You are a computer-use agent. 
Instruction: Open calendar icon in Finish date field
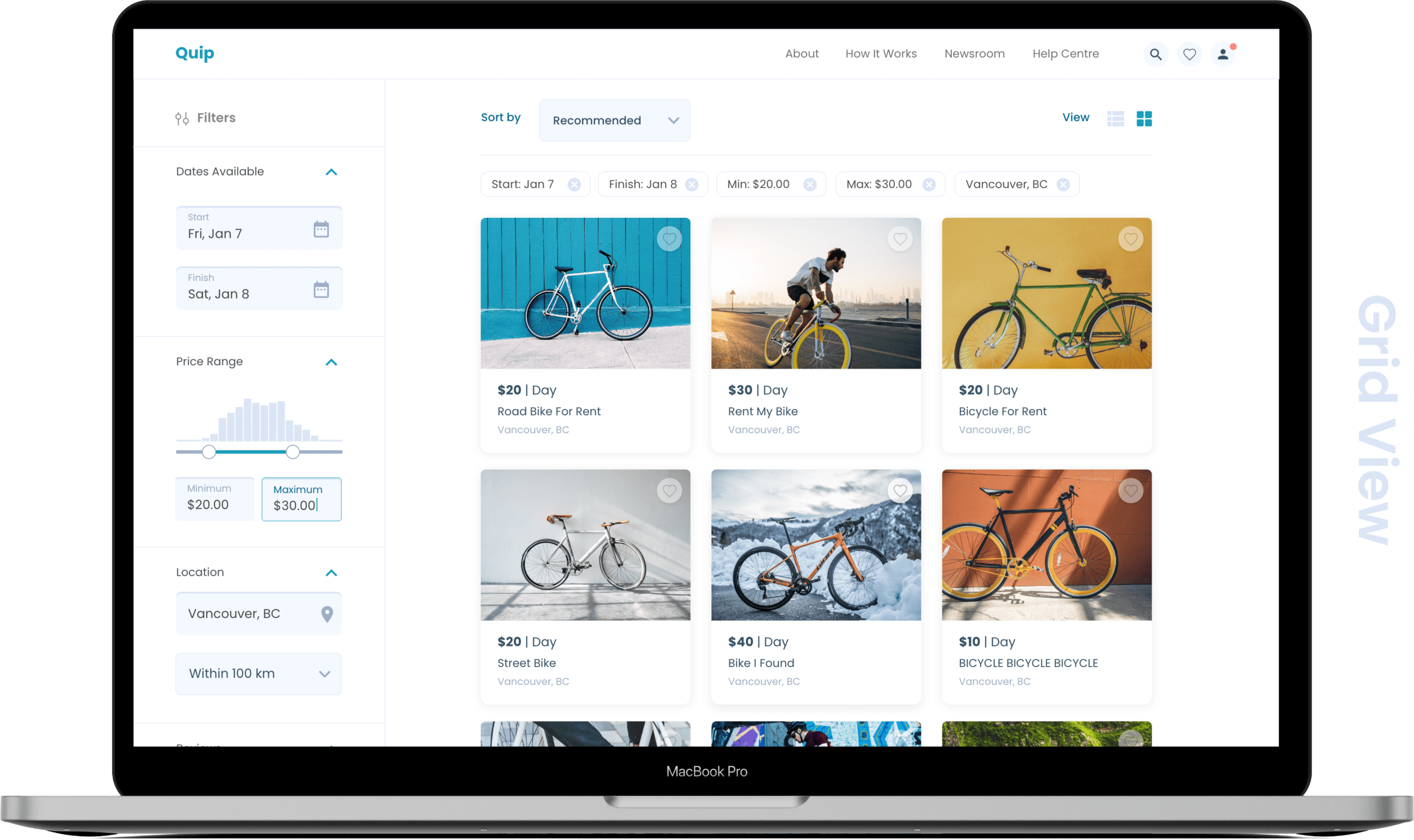(321, 290)
